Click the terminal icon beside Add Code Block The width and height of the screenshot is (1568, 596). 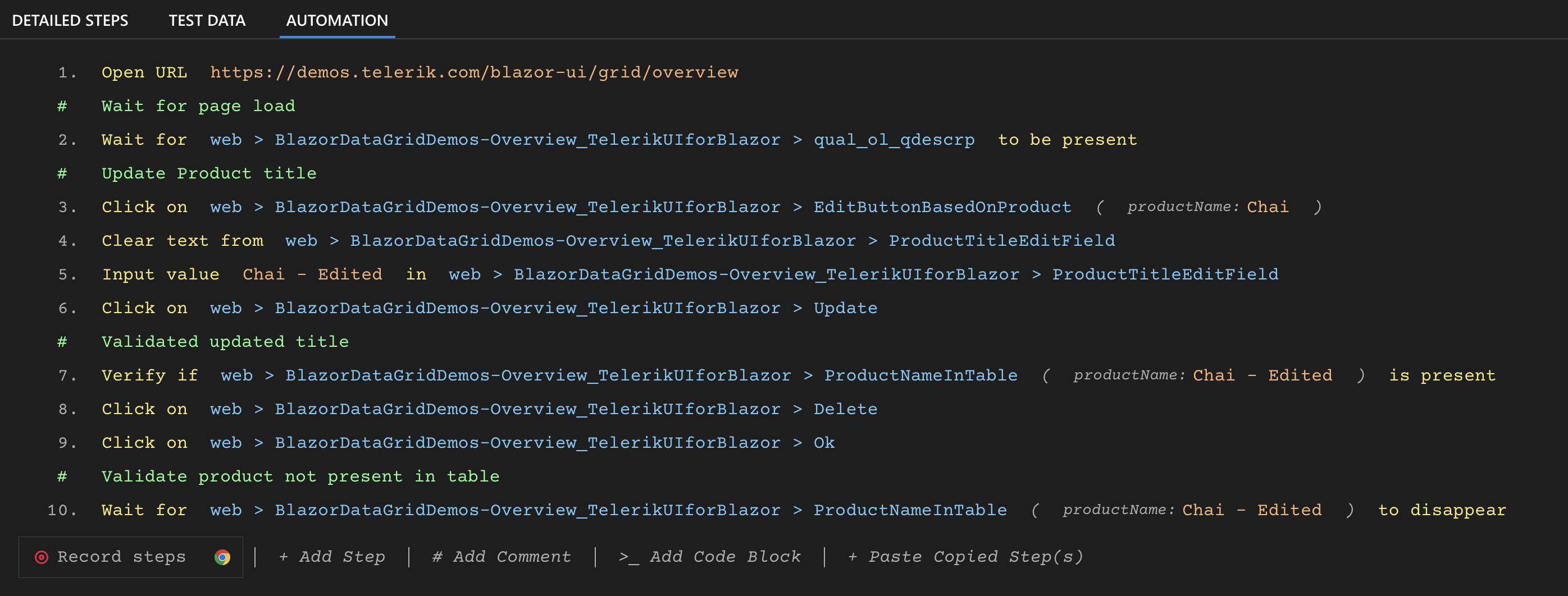628,557
